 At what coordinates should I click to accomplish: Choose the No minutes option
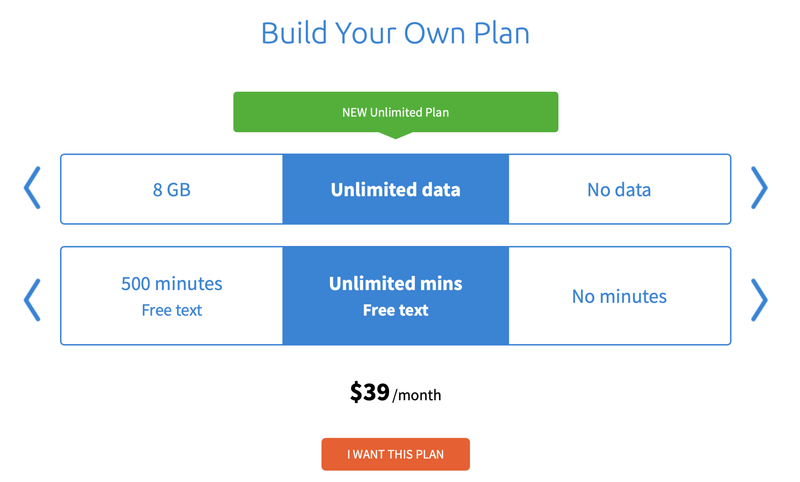[619, 296]
